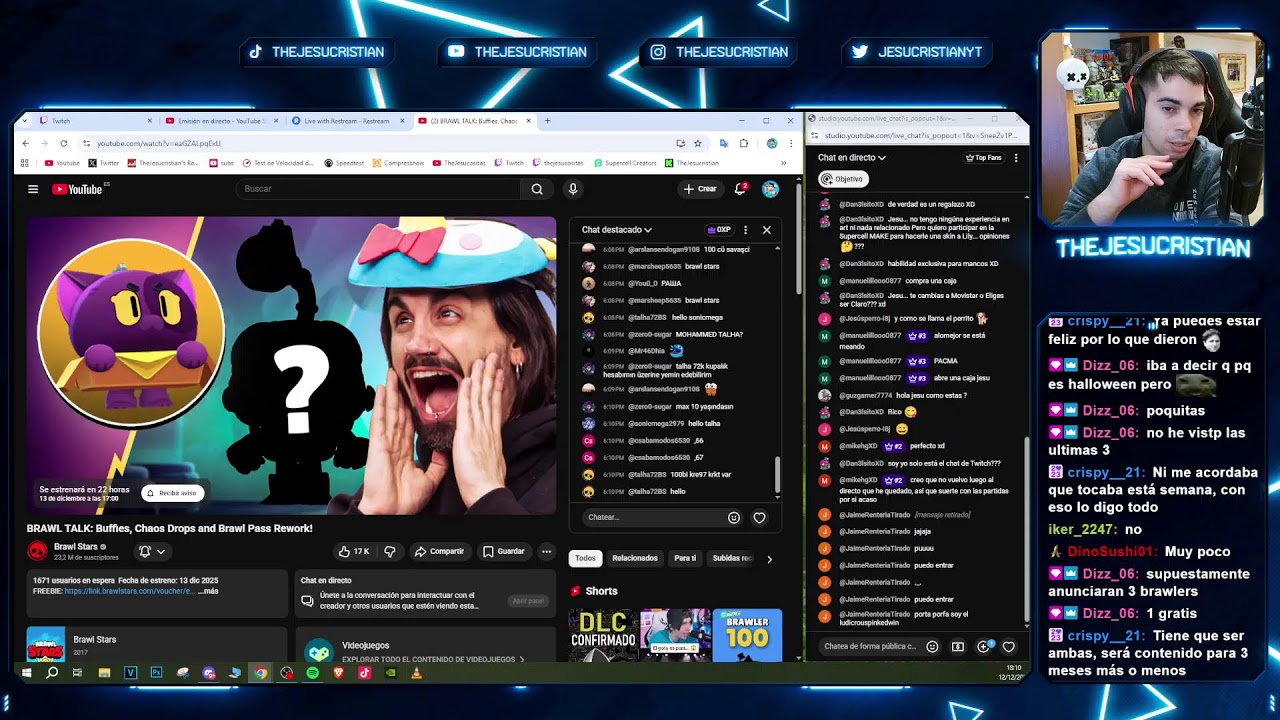Open the Chrome extensions puzzle icon
Viewport: 1280px width, 720px height.
[x=743, y=143]
